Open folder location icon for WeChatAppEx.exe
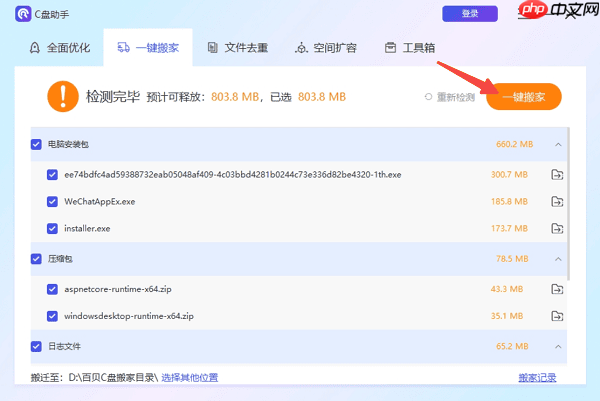The width and height of the screenshot is (600, 401). (x=557, y=202)
